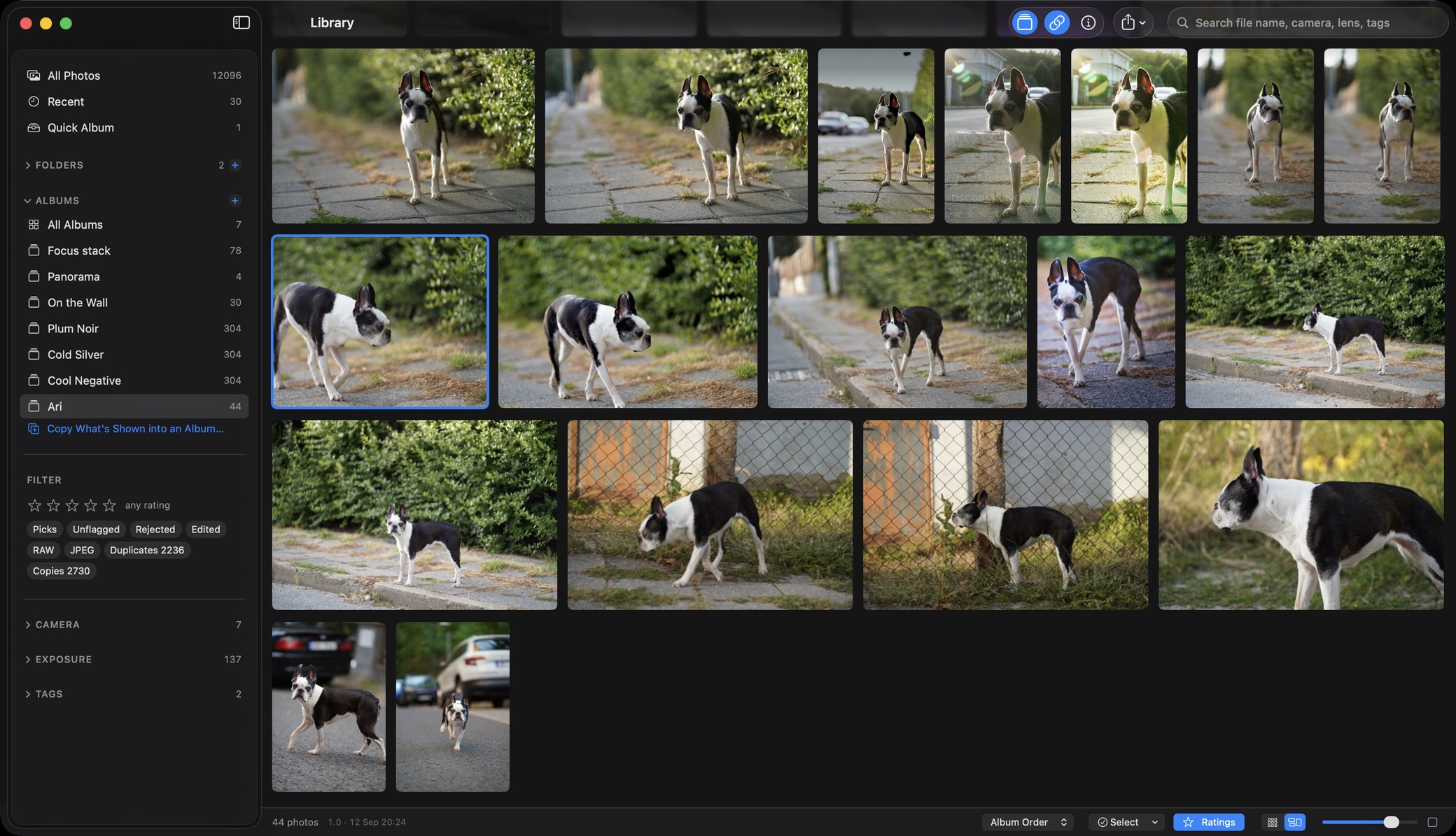Expand the CAMERA filter section
Viewport: 1456px width, 836px height.
(x=28, y=625)
